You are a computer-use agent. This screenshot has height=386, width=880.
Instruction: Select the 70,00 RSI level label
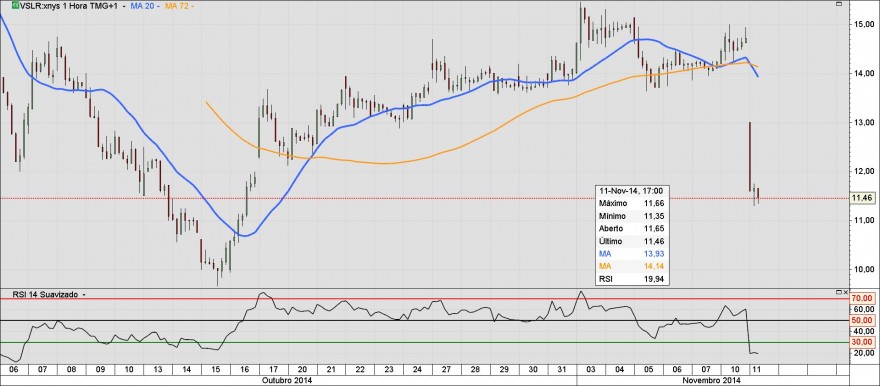click(863, 298)
